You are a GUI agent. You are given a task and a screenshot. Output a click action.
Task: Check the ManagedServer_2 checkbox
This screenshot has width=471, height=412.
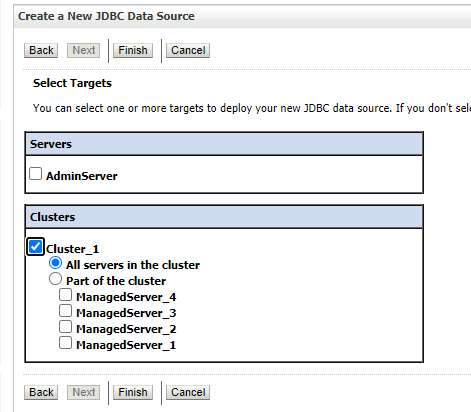coord(65,327)
